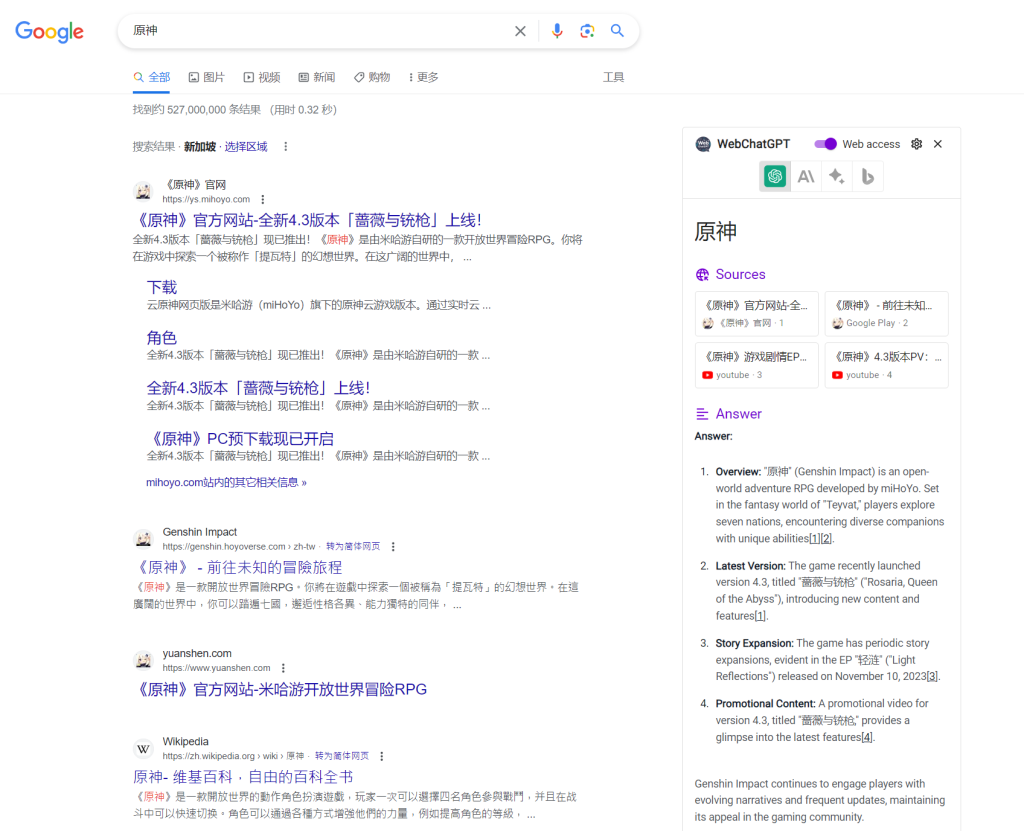Click the blue search magnifier icon

pos(617,31)
